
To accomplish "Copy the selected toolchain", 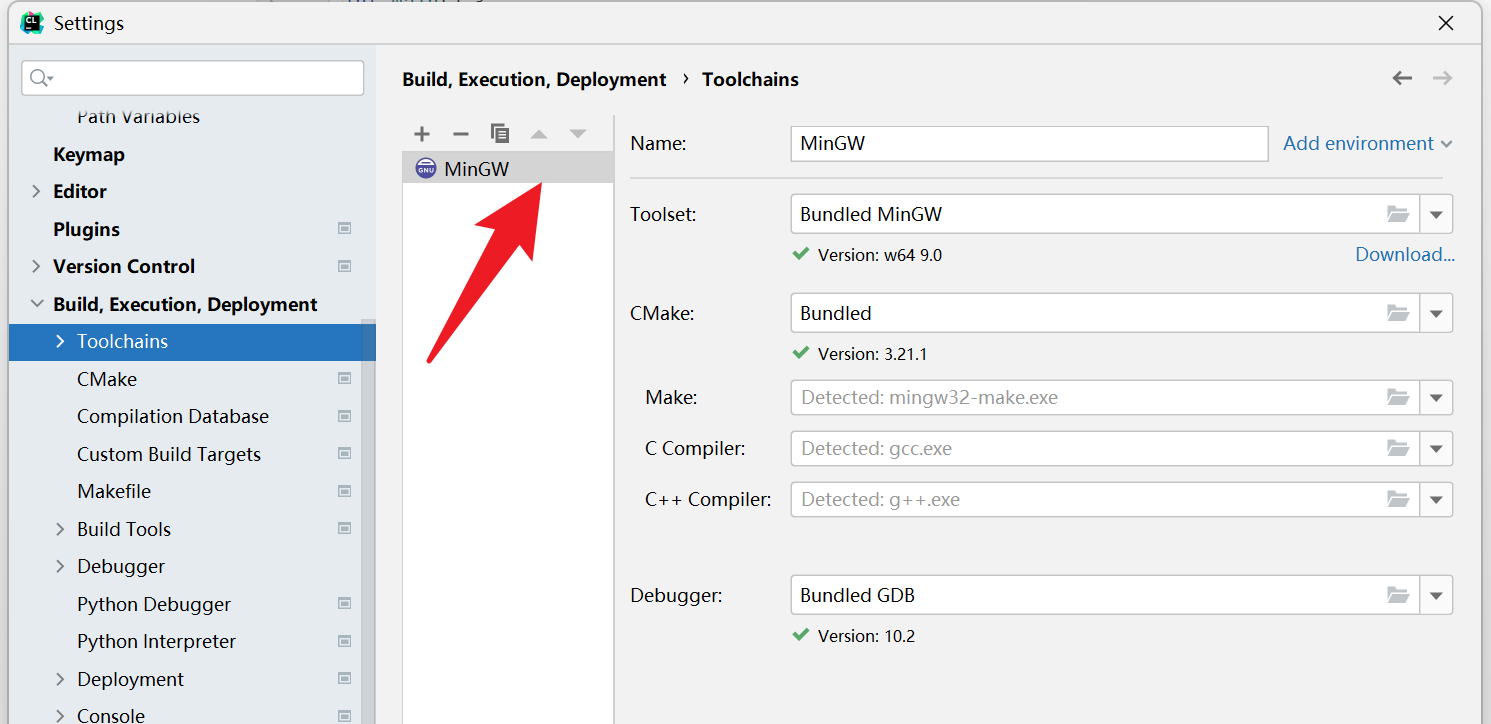I will point(500,134).
